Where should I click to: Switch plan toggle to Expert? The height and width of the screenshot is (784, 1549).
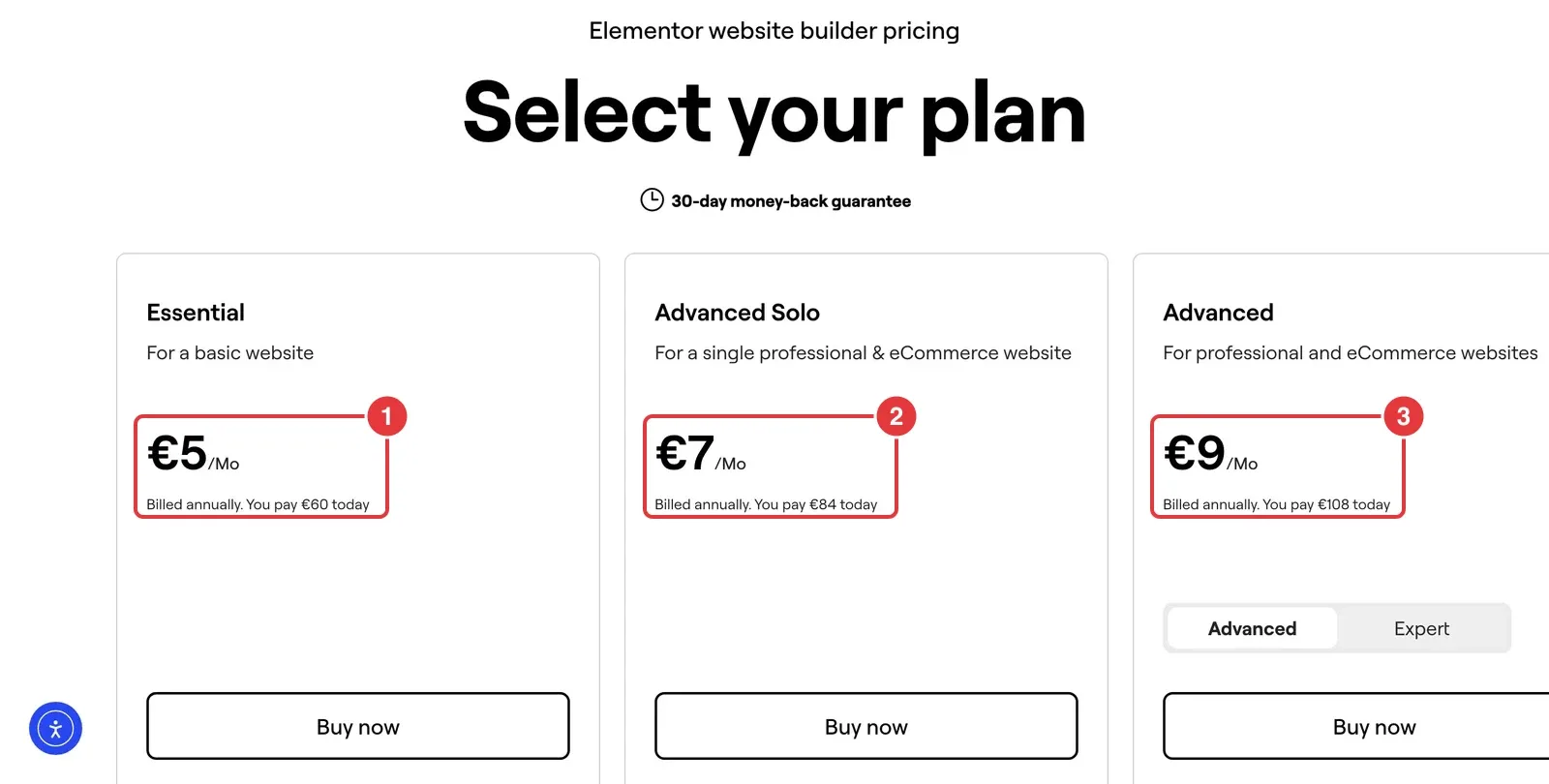coord(1421,628)
